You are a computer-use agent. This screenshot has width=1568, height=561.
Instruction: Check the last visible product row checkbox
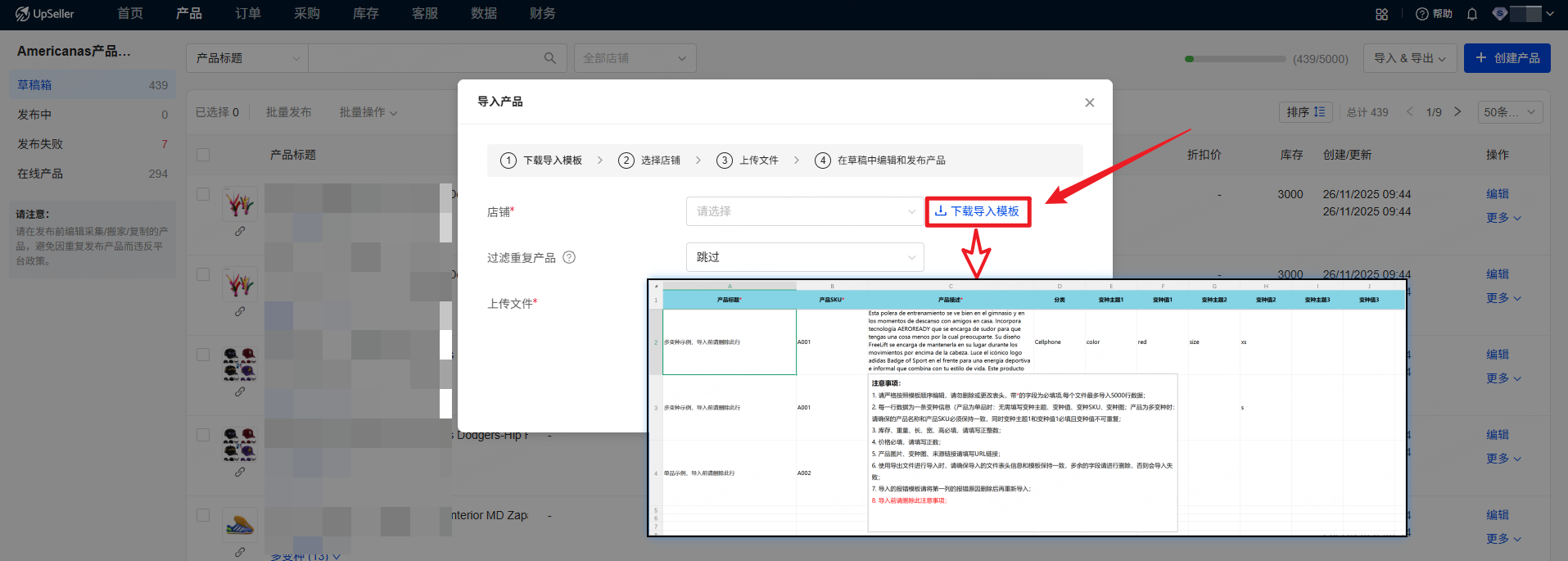click(203, 515)
